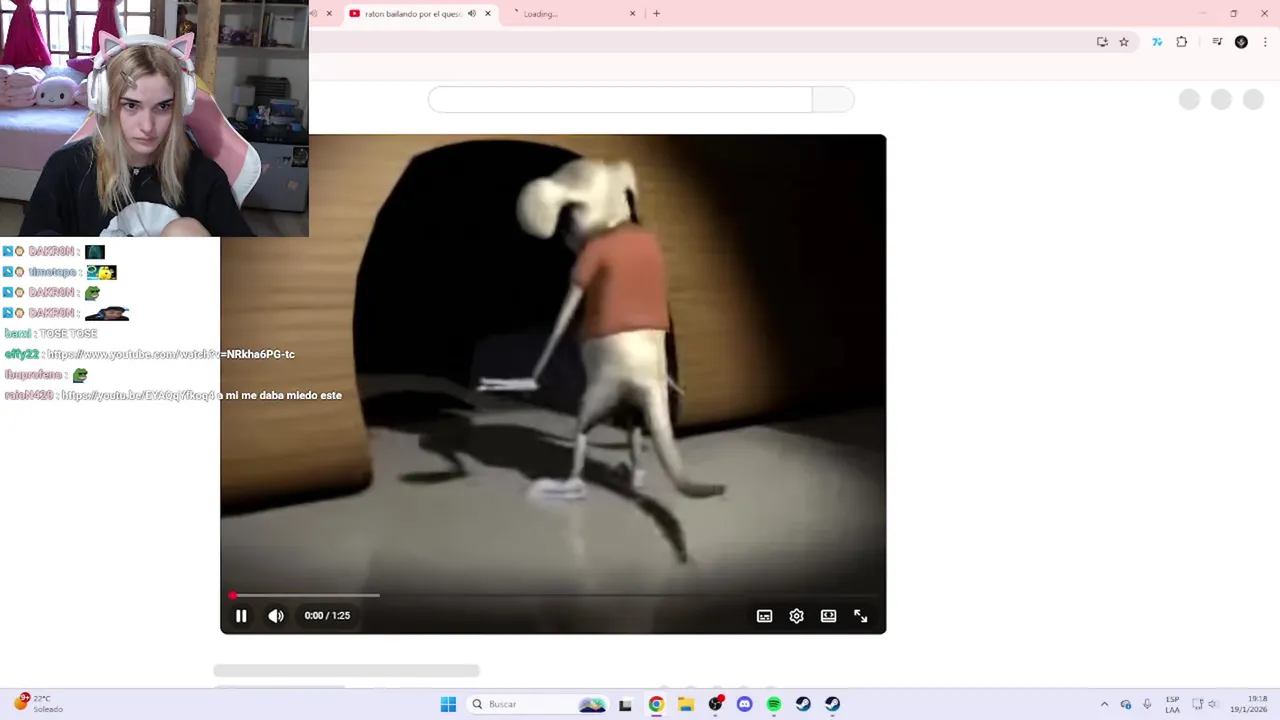
Task: Show hidden system tray icons
Action: [1104, 704]
